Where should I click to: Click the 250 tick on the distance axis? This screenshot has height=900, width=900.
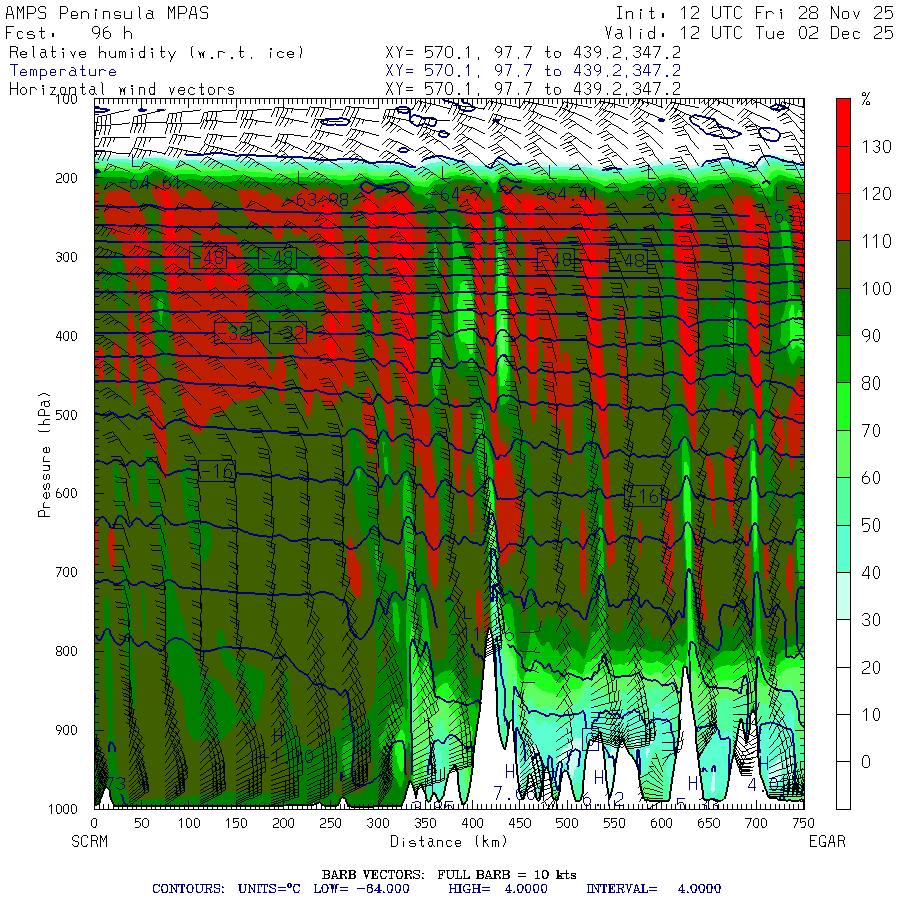(x=331, y=823)
